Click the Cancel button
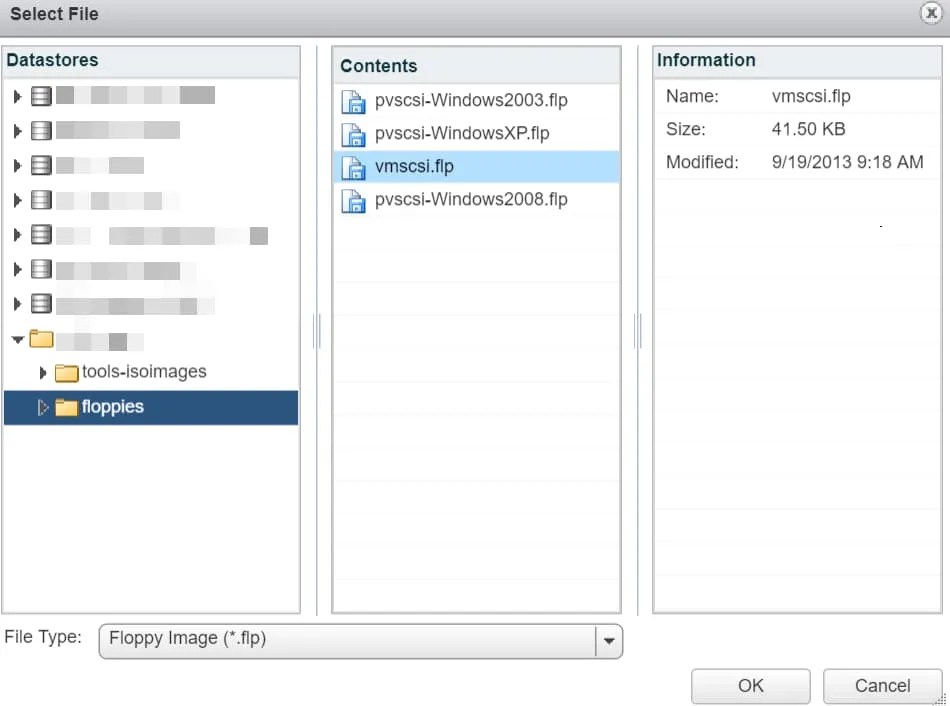 pos(882,686)
